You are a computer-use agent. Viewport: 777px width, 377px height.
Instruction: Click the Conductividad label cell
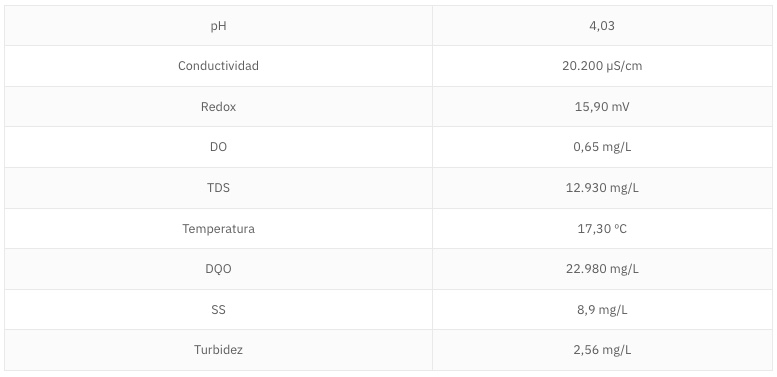click(x=219, y=66)
